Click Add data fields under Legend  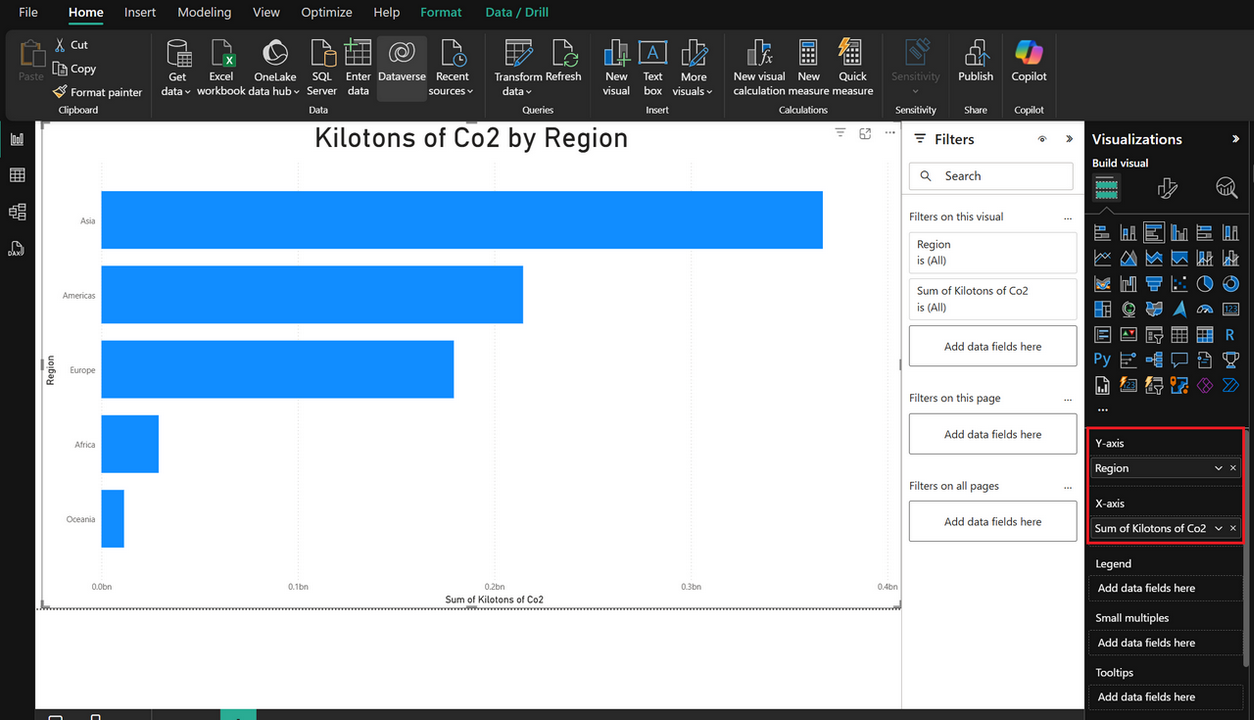pyautogui.click(x=1165, y=588)
